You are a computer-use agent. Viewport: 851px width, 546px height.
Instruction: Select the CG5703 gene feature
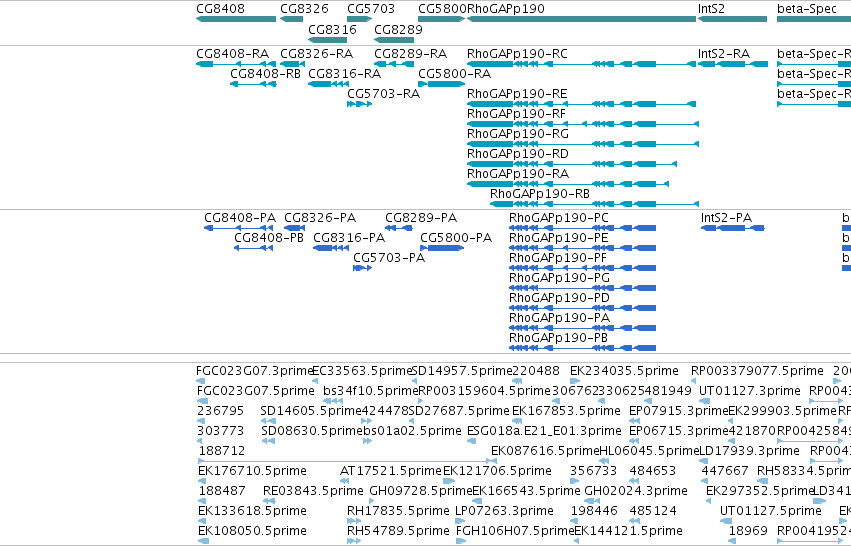[359, 19]
